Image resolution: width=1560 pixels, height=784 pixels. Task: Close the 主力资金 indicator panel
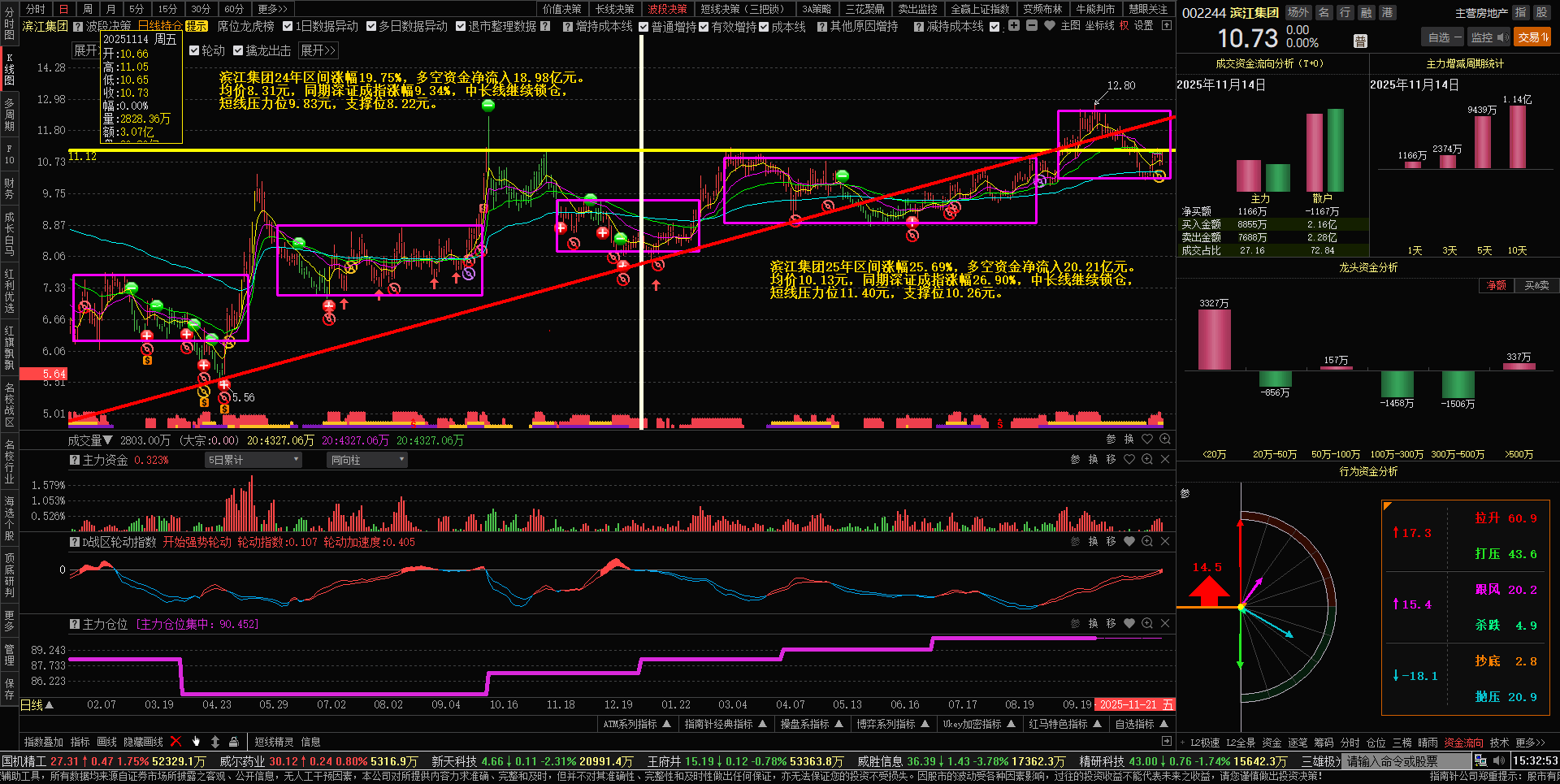tap(1165, 459)
